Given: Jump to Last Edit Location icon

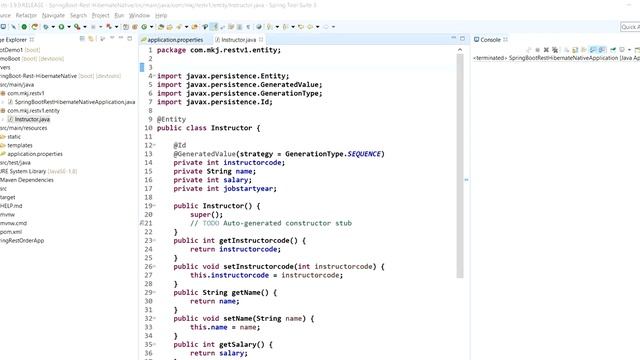Looking at the screenshot, I should pos(301,27).
